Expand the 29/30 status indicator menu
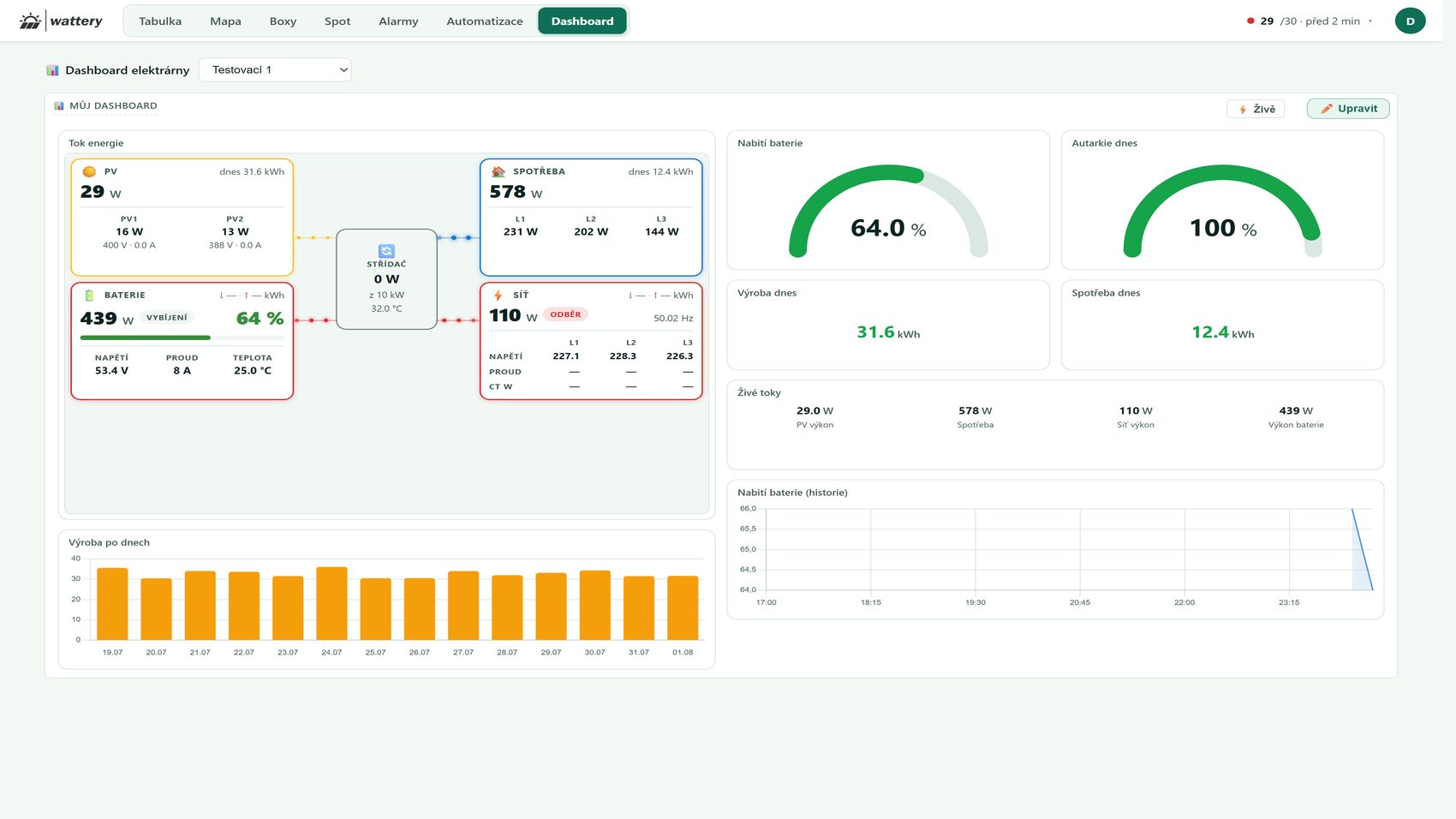This screenshot has width=1456, height=819. click(x=1310, y=21)
